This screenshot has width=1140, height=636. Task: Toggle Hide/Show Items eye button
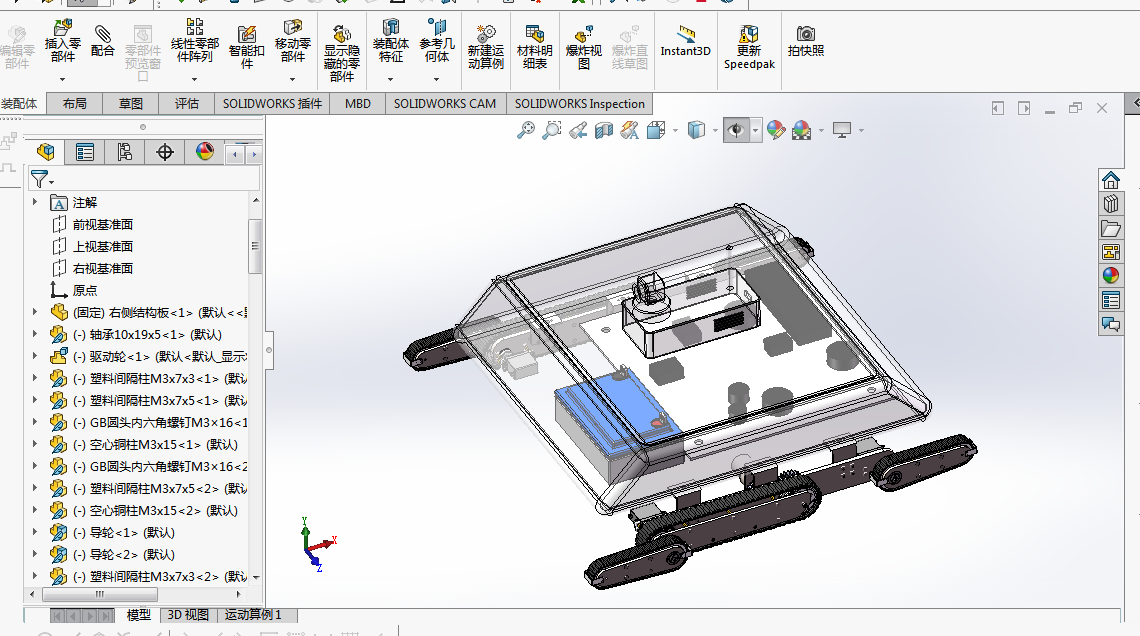(x=736, y=130)
